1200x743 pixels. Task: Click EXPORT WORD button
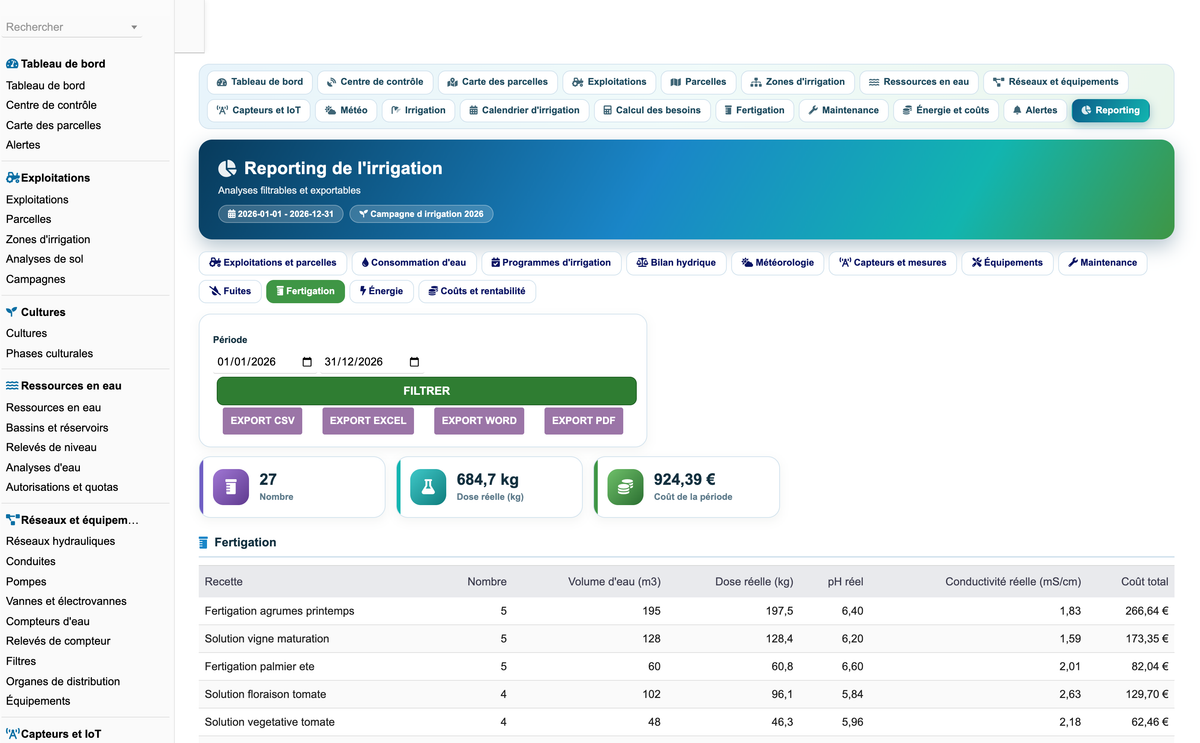point(479,421)
